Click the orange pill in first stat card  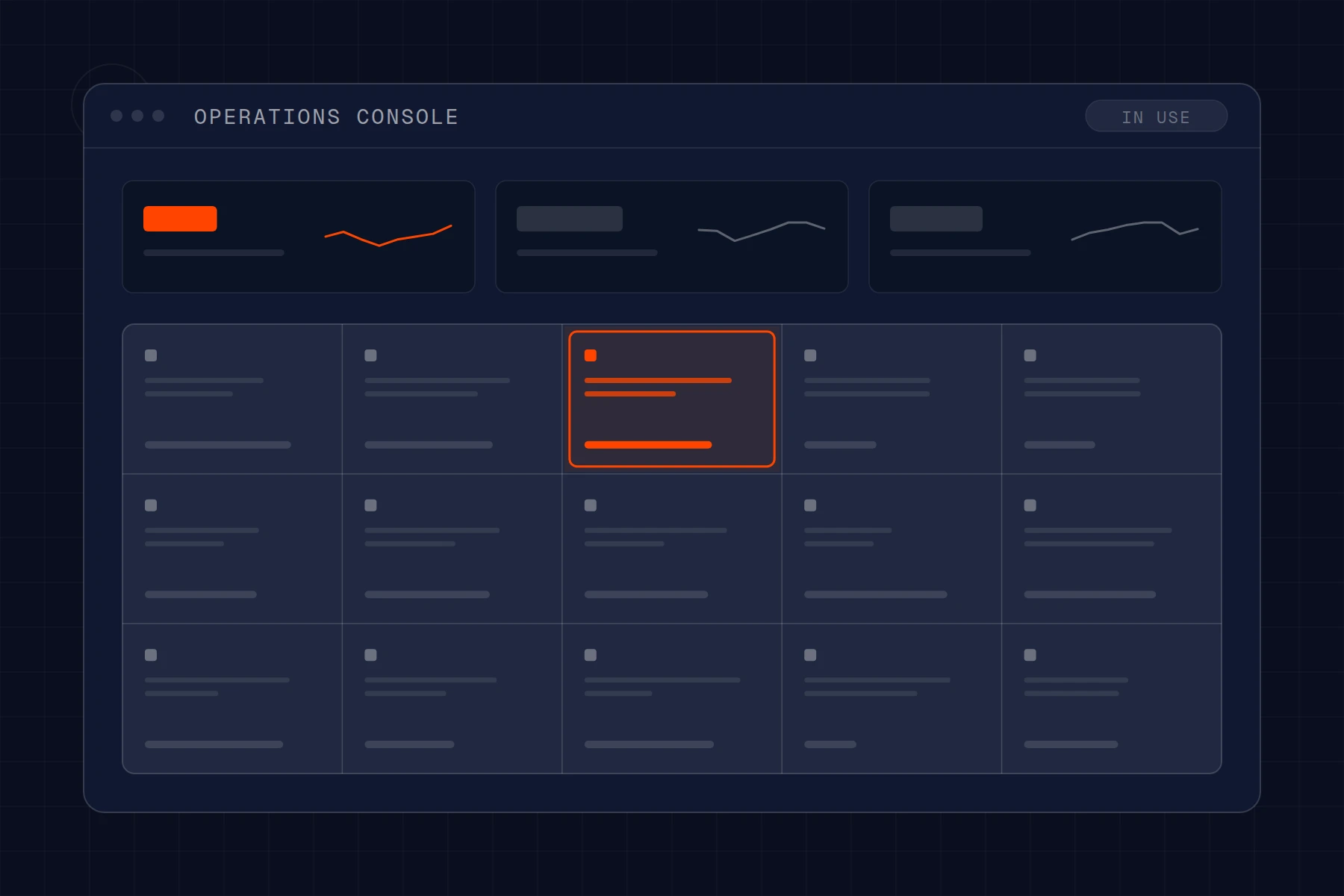click(x=180, y=219)
